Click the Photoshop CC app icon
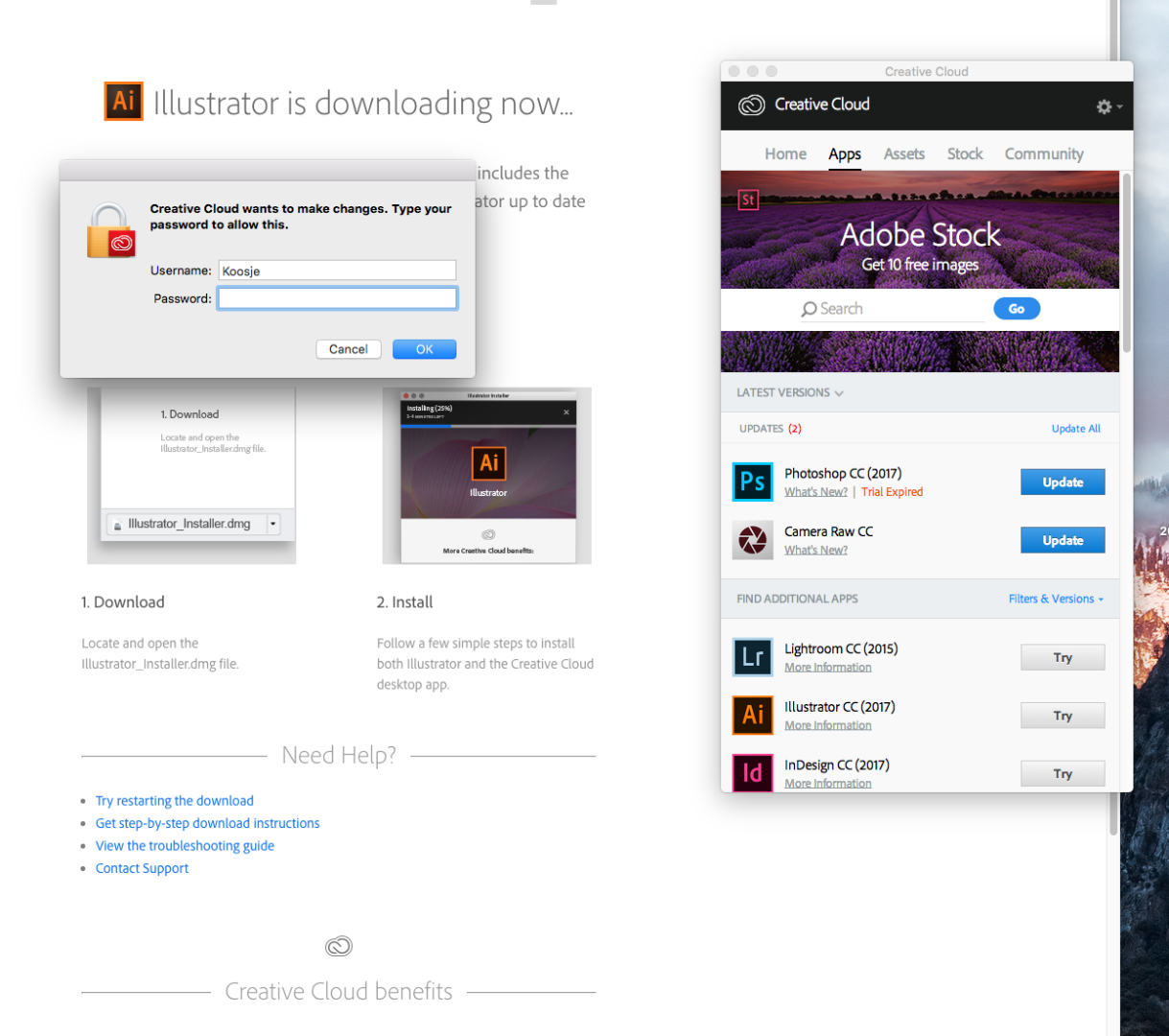 (753, 482)
